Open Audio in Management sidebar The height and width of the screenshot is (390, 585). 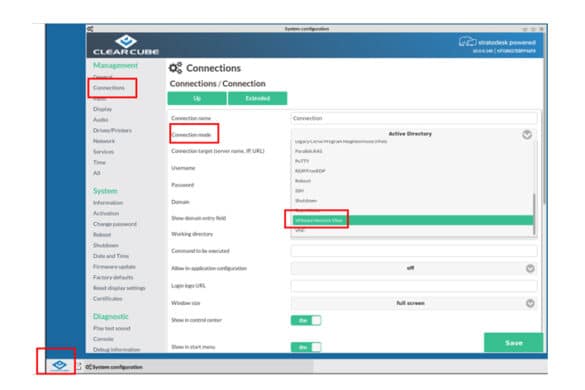[100, 119]
